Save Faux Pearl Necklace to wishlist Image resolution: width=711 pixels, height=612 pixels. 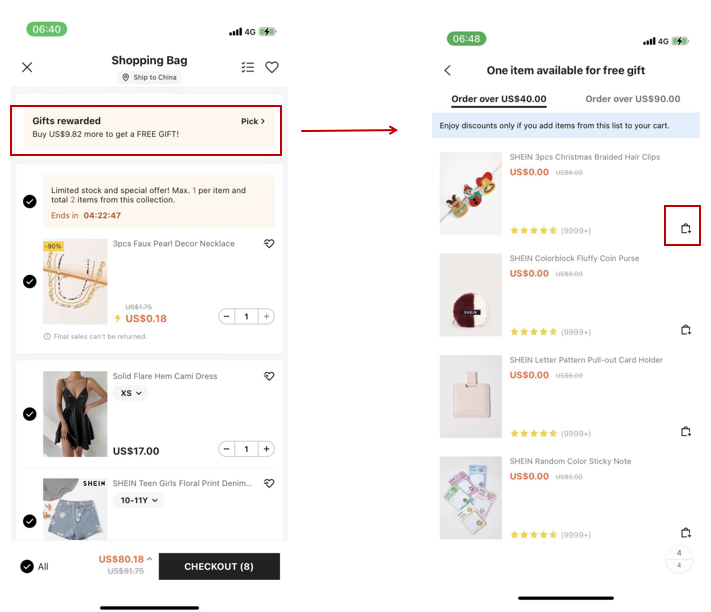coord(269,244)
